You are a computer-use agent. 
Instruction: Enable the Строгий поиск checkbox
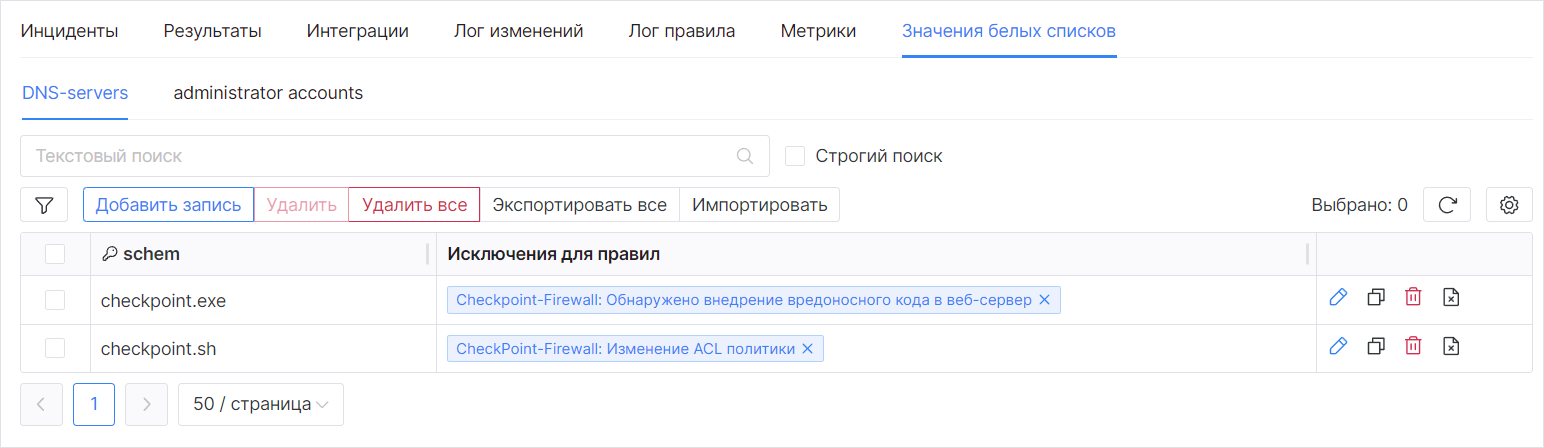795,156
